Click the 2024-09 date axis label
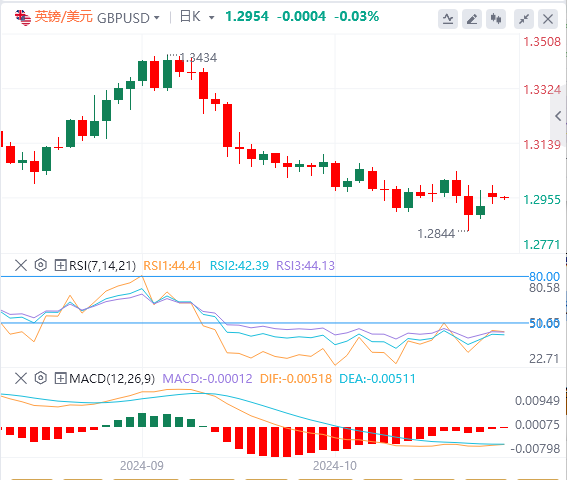This screenshot has width=567, height=480. coord(142,466)
